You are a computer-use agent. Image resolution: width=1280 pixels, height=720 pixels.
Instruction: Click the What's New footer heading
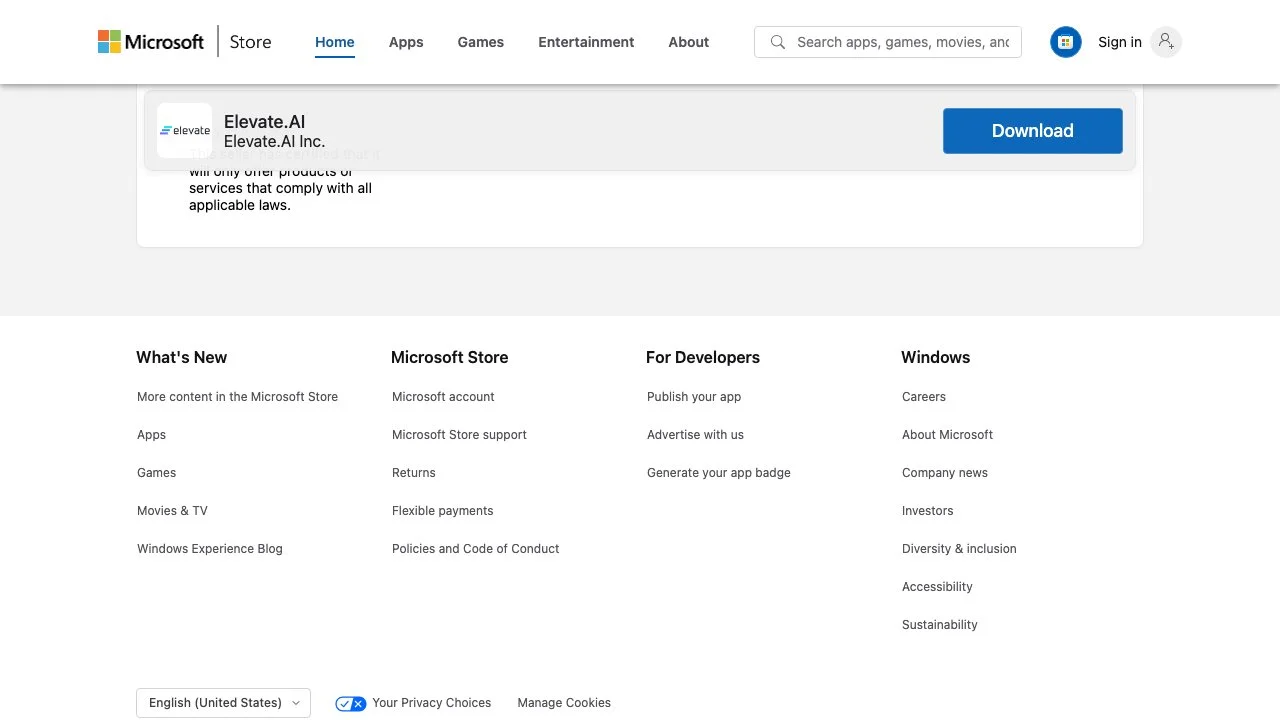coord(182,357)
